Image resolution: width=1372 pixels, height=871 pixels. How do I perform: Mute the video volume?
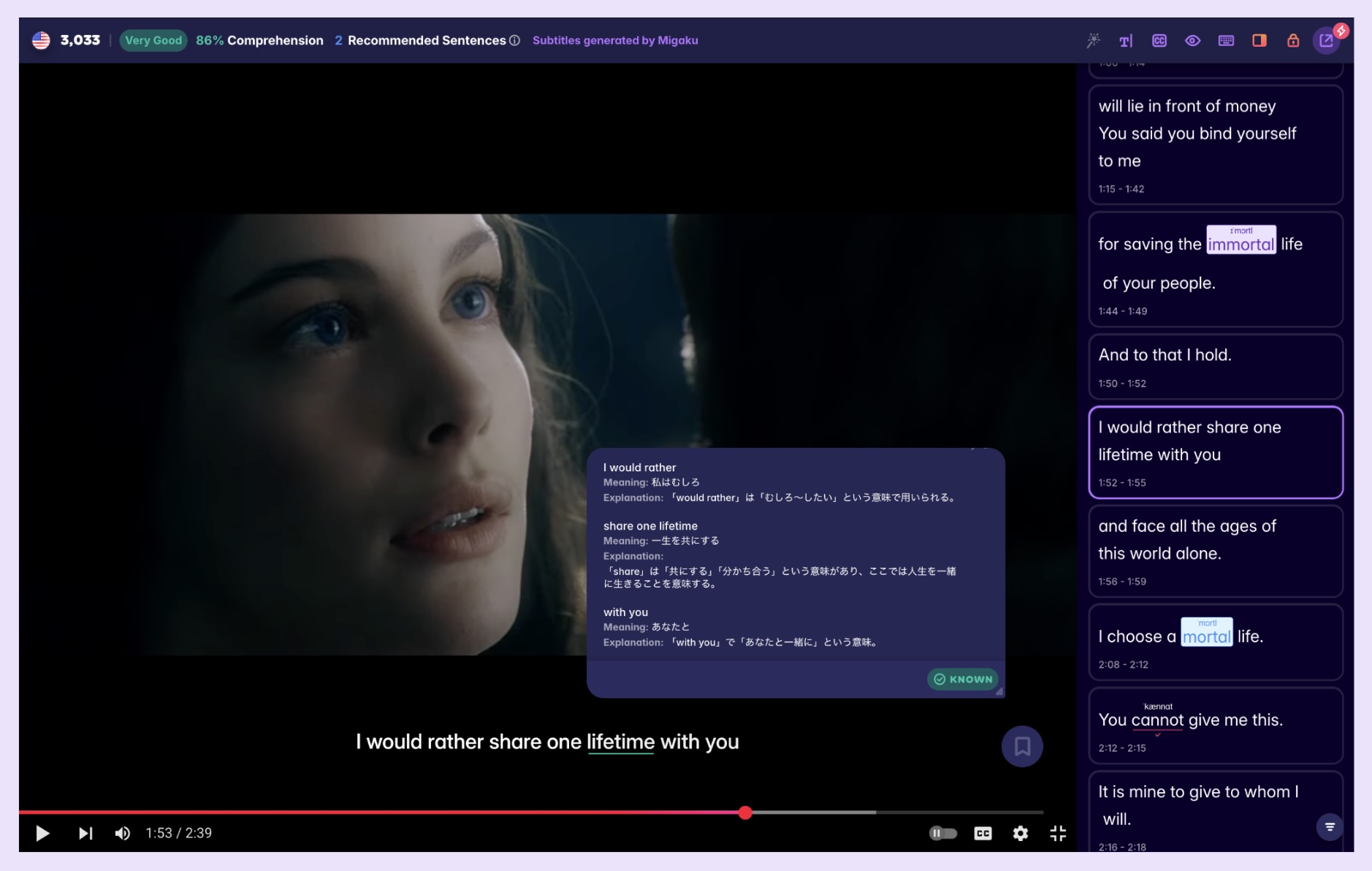(122, 833)
